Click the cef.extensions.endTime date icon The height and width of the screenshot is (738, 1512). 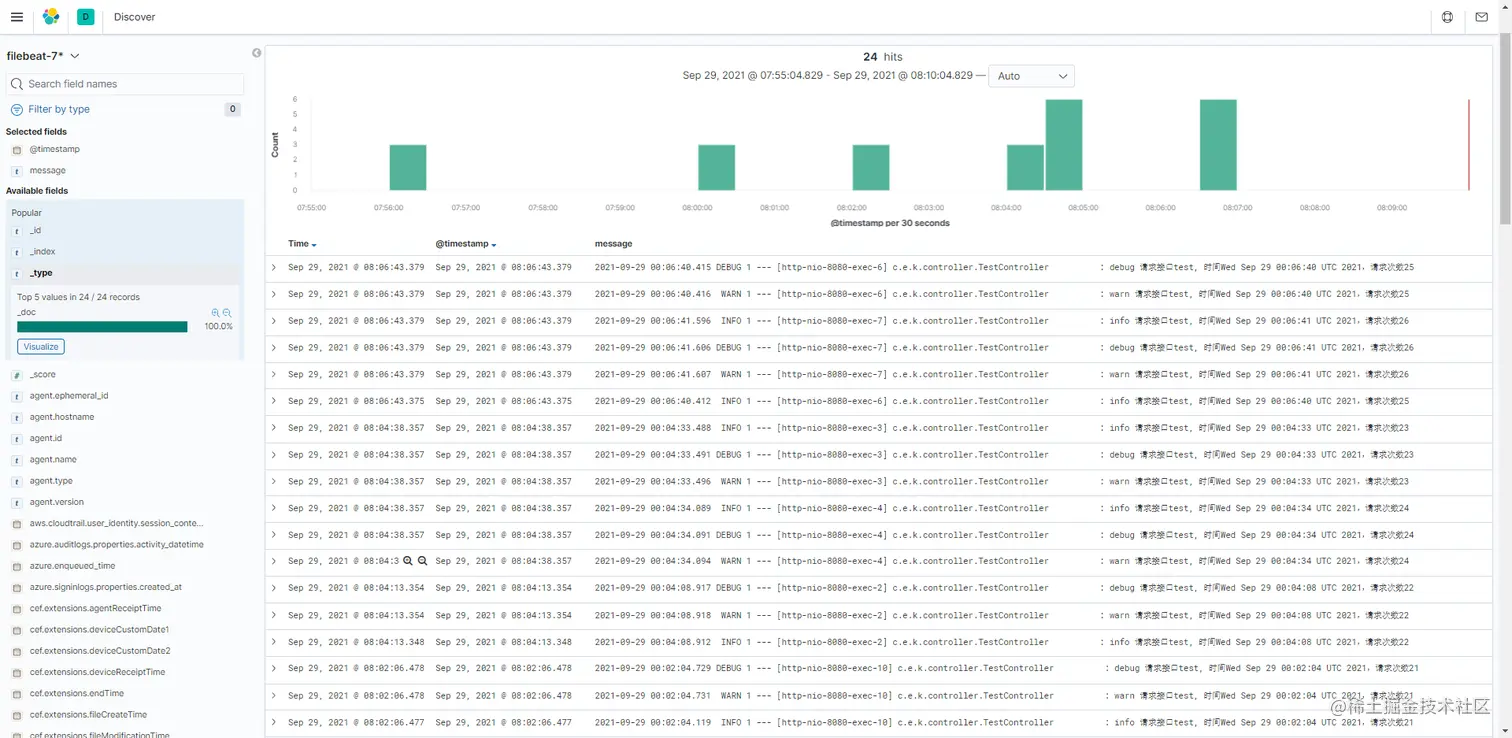click(x=17, y=694)
